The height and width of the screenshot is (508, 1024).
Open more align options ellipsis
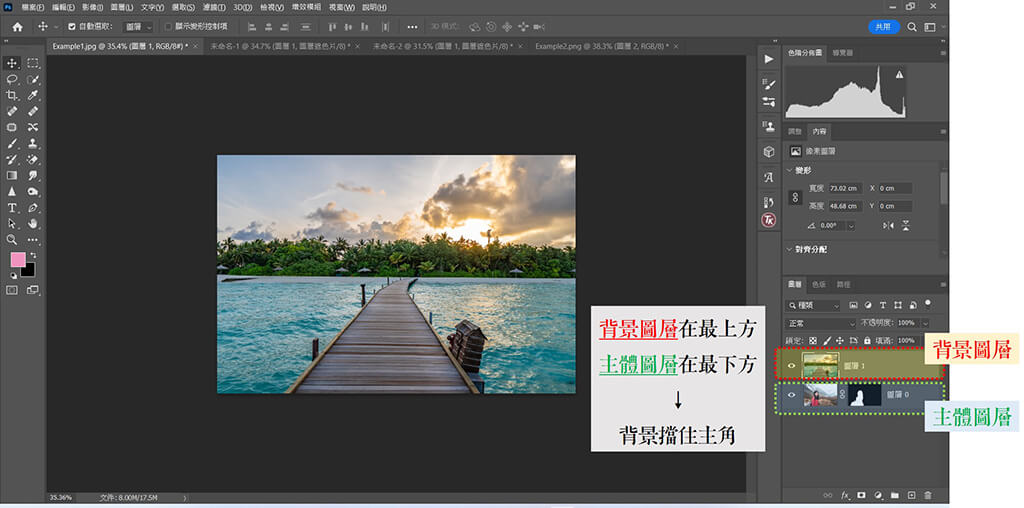(412, 27)
